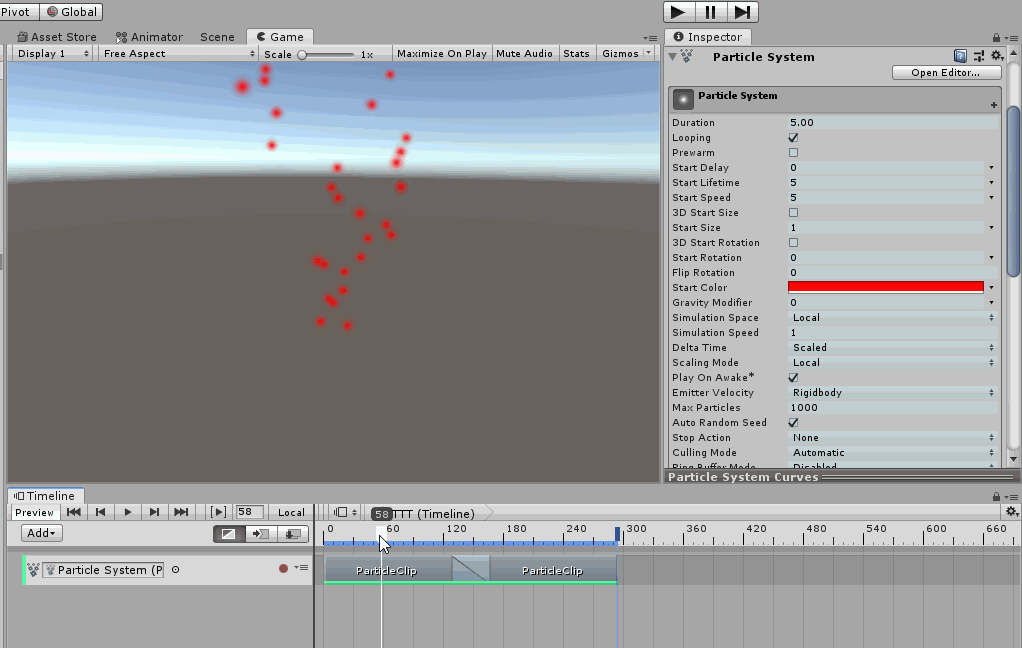Switch to the Scene tab

(x=217, y=36)
